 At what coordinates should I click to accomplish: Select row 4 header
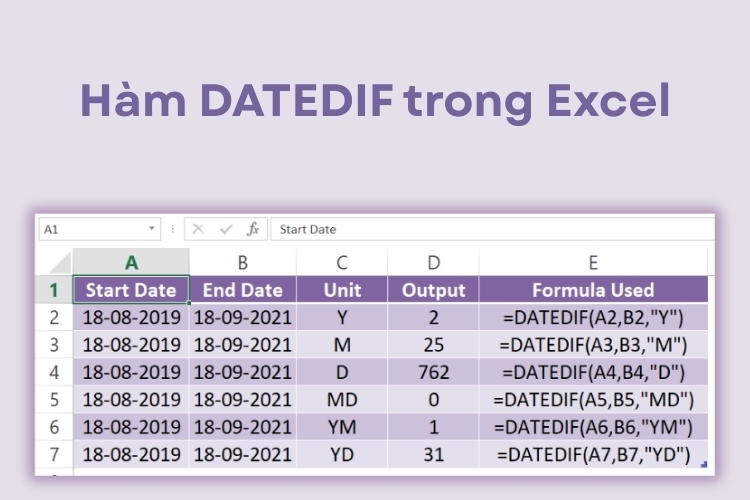click(54, 372)
